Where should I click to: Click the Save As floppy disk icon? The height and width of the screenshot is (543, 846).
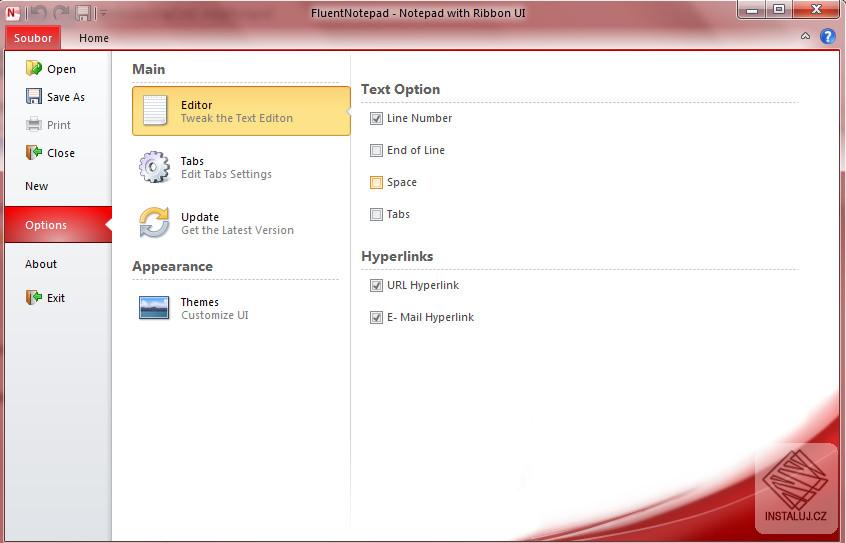pyautogui.click(x=34, y=96)
